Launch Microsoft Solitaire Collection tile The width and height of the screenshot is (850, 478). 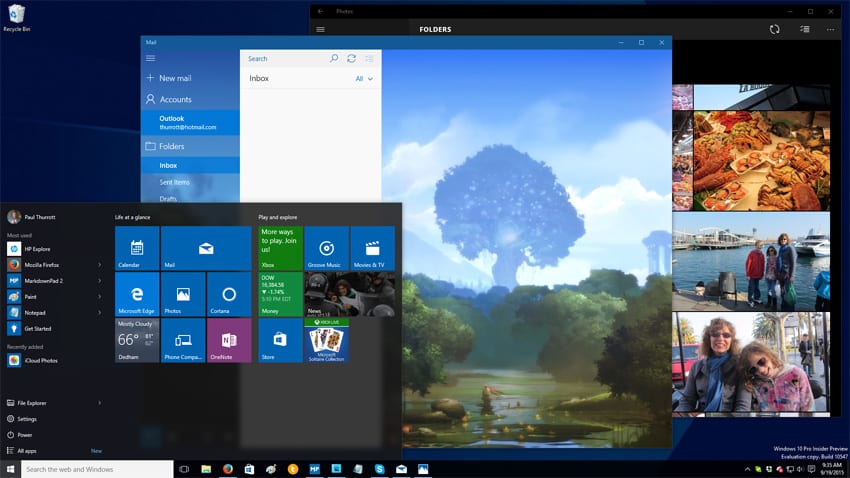pos(326,340)
